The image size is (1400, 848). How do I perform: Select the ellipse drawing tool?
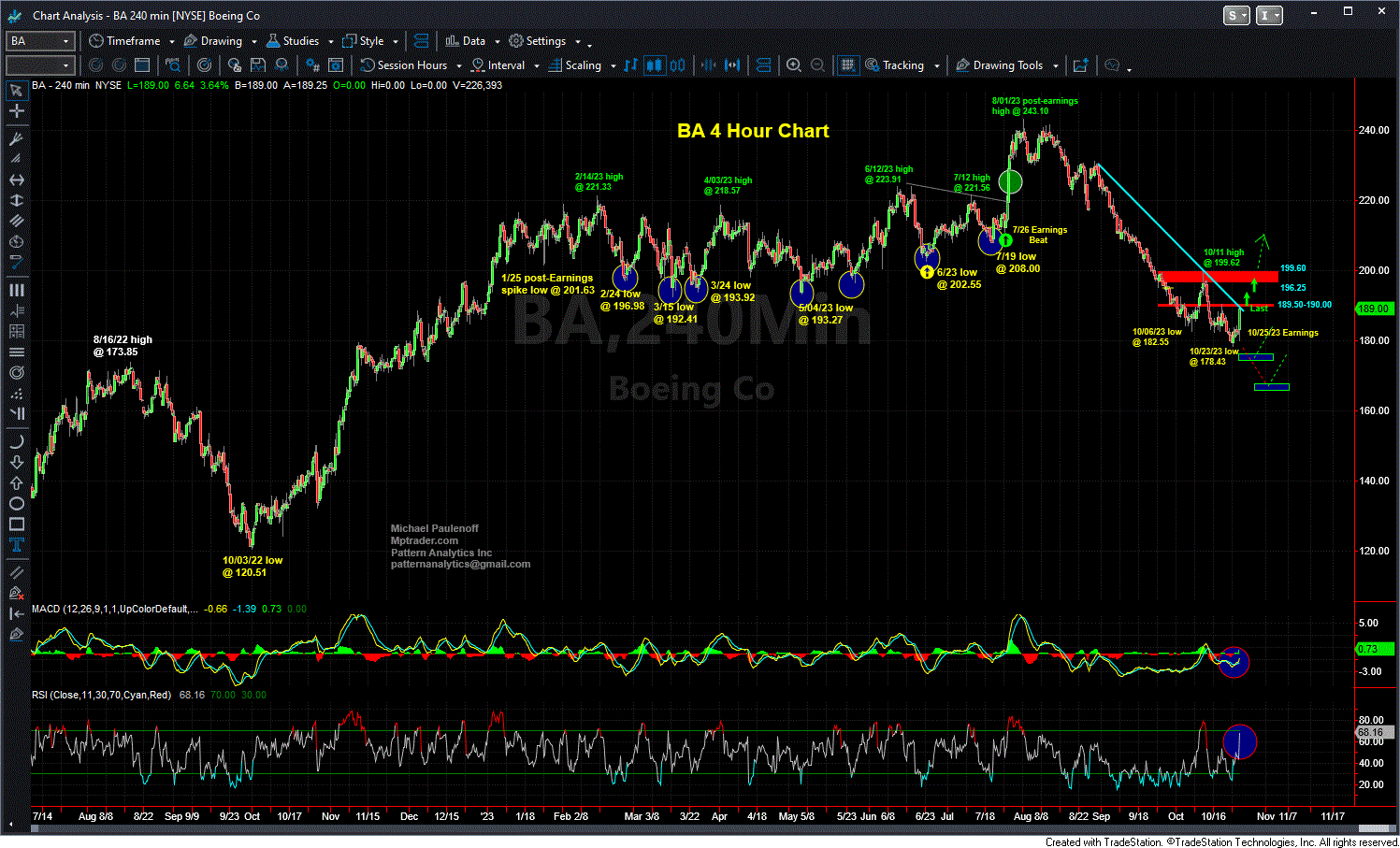click(16, 503)
